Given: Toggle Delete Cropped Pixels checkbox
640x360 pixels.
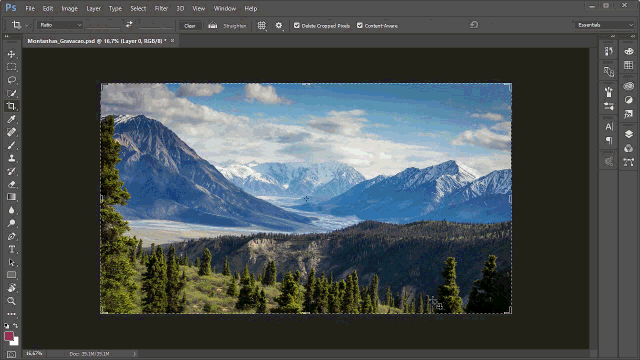Looking at the screenshot, I should point(297,25).
